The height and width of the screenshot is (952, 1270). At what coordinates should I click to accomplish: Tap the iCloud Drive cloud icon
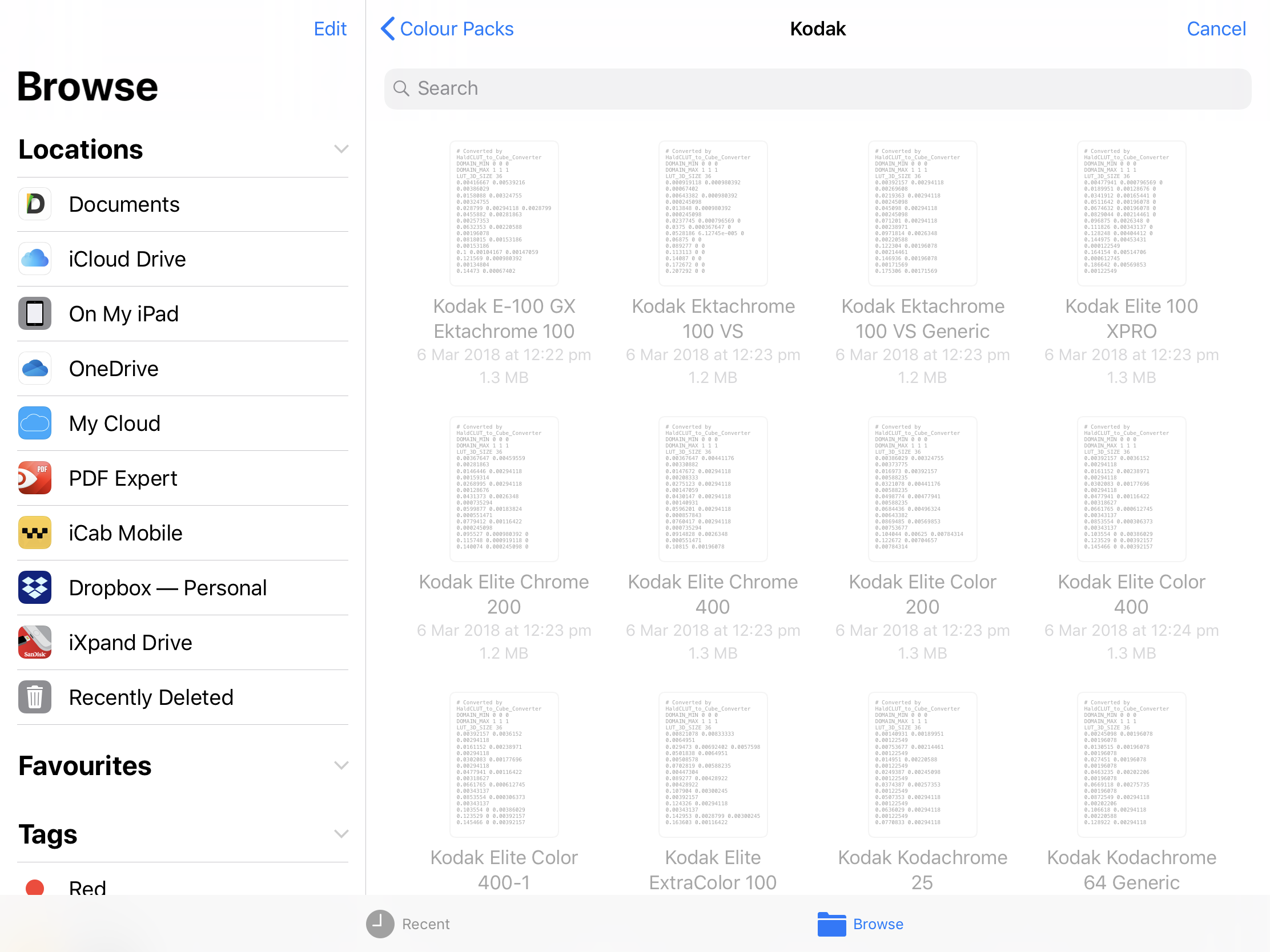(35, 259)
